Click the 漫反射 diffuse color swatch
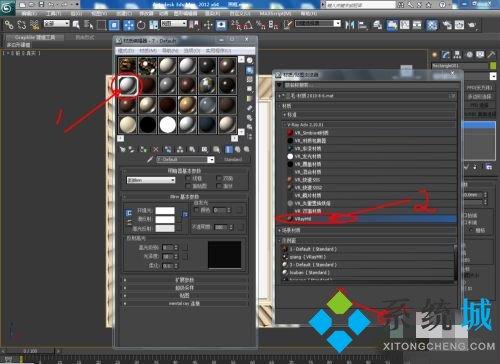Screen dimensions: 500x364 coord(165,220)
